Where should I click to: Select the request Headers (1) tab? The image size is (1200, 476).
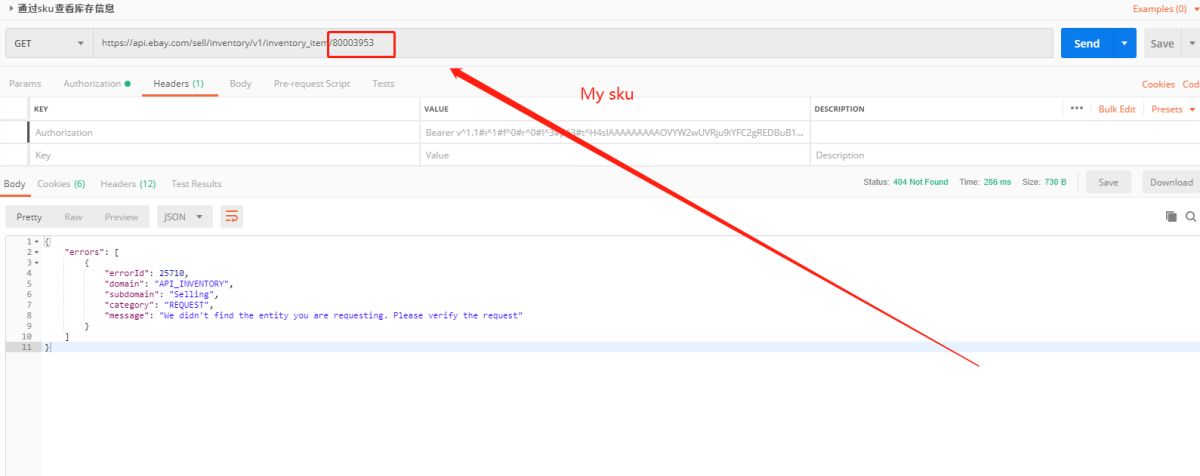178,84
